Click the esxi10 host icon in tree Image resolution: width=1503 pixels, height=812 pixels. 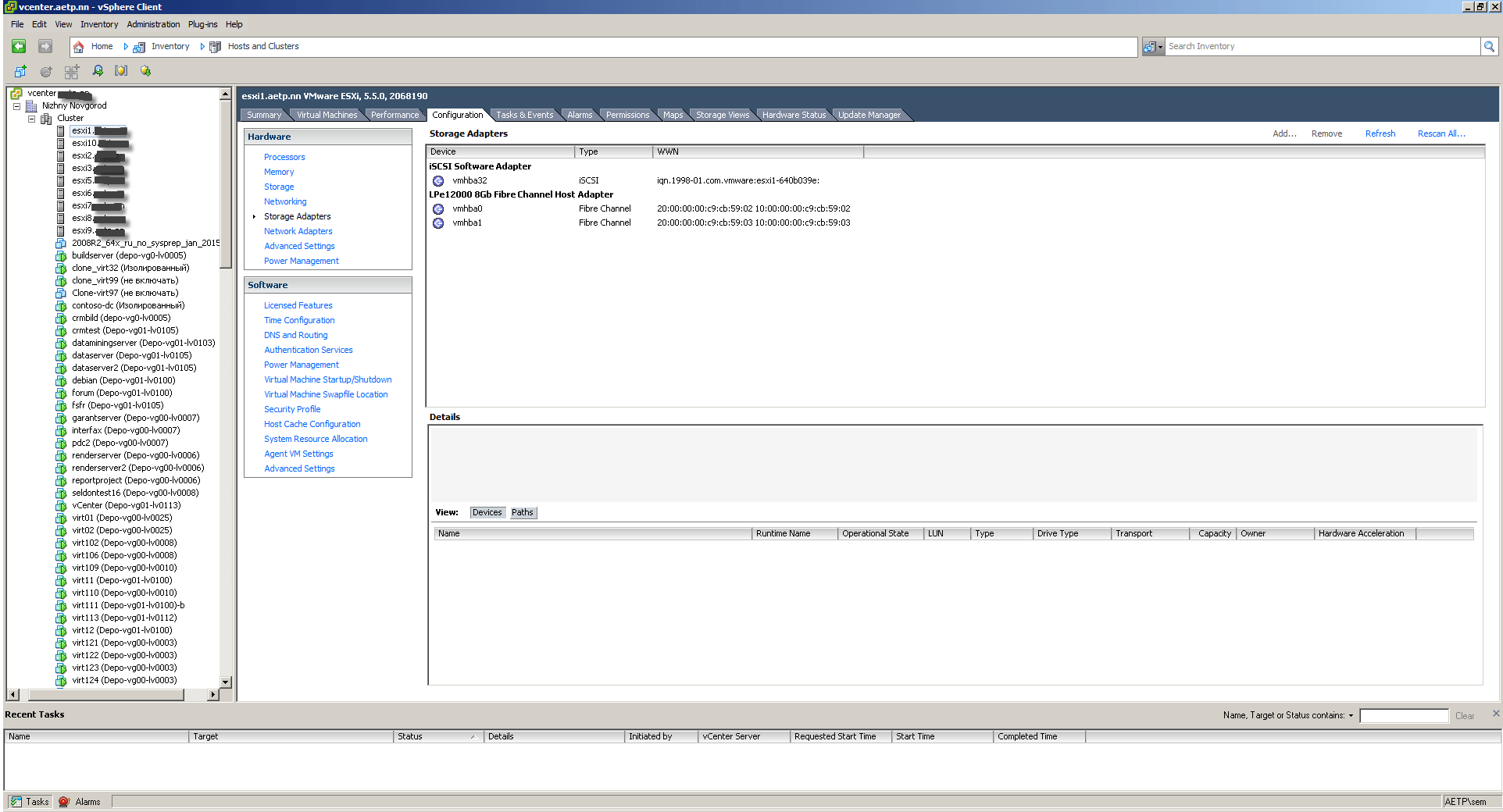[x=61, y=144]
